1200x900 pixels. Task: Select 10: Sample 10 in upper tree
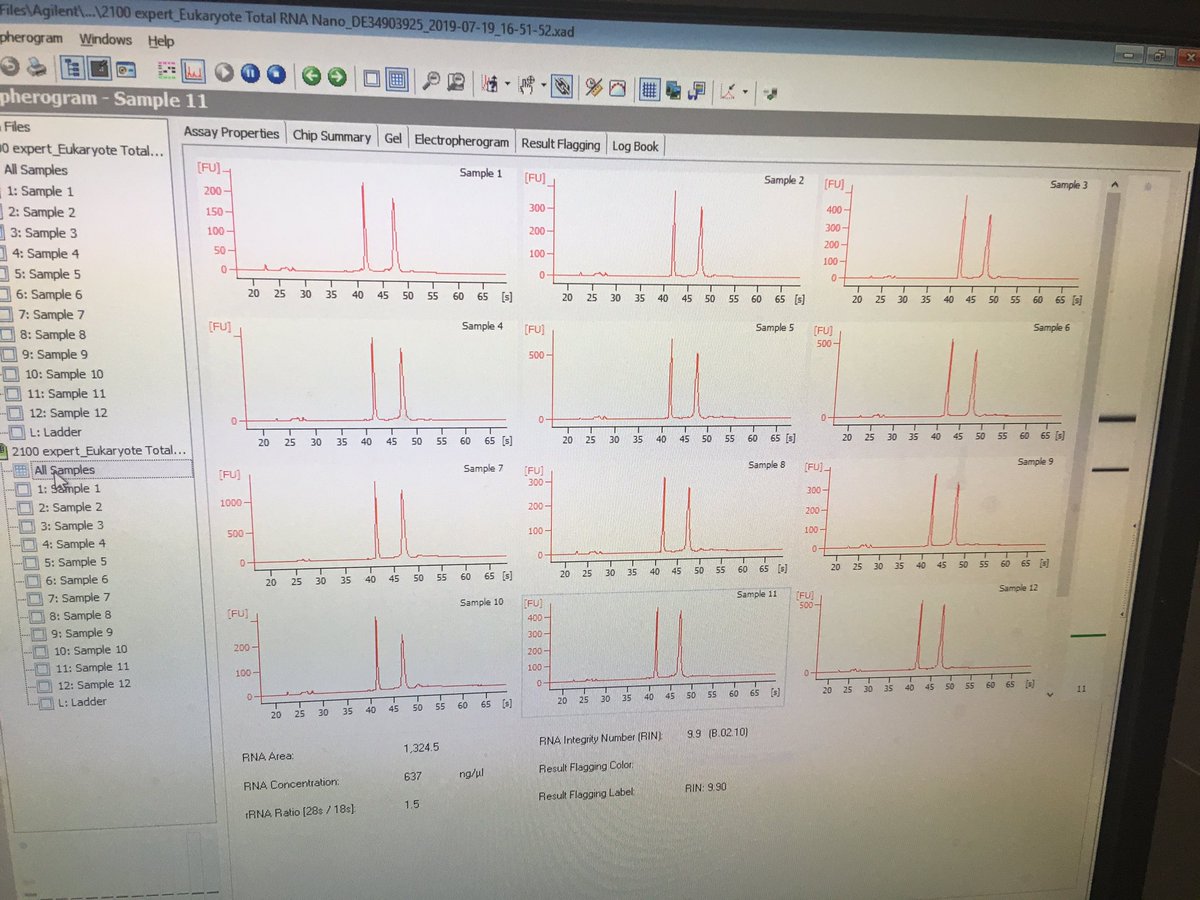pos(63,374)
